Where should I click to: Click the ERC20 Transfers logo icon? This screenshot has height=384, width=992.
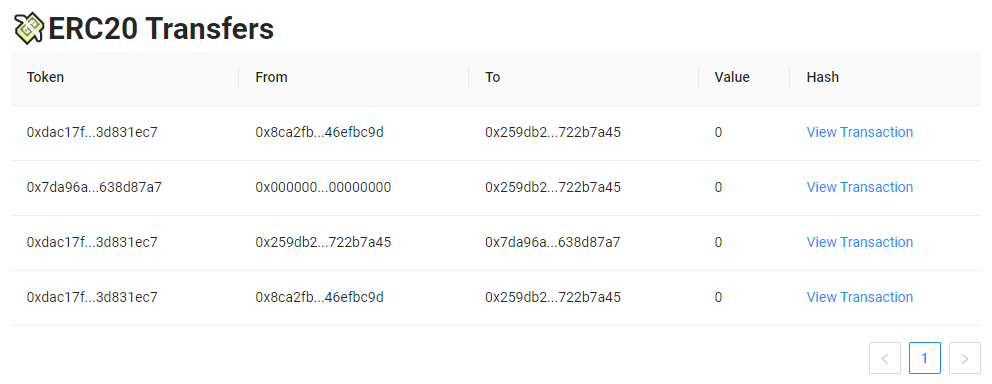[29, 28]
